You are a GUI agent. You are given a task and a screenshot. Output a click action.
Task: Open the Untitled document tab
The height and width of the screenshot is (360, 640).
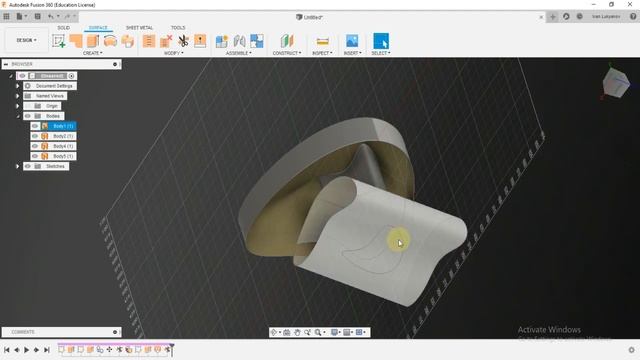(x=309, y=17)
